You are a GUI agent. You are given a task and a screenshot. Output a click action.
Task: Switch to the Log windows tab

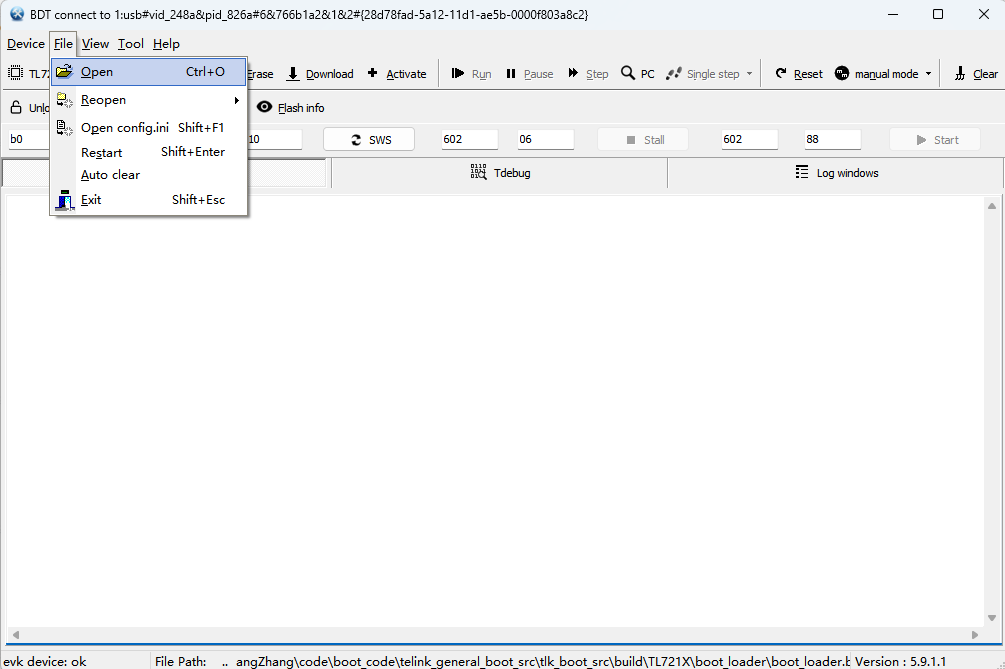pos(836,173)
